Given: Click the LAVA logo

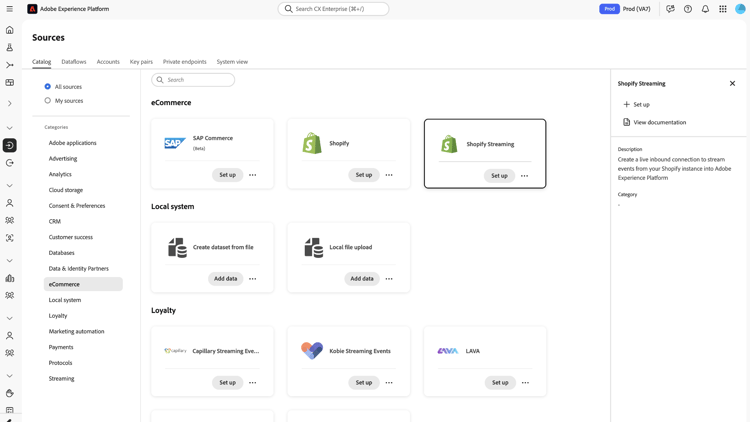Looking at the screenshot, I should point(448,351).
